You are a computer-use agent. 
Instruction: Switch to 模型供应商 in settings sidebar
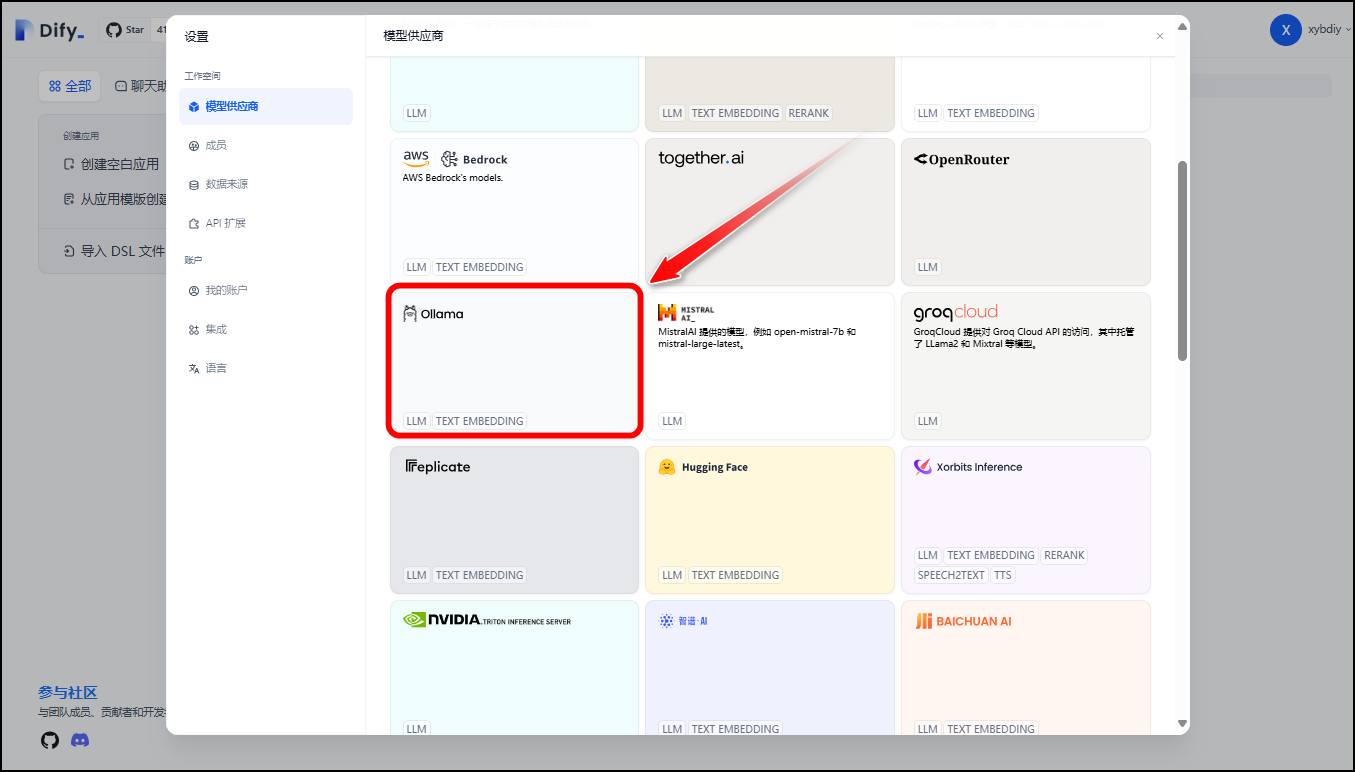point(266,106)
